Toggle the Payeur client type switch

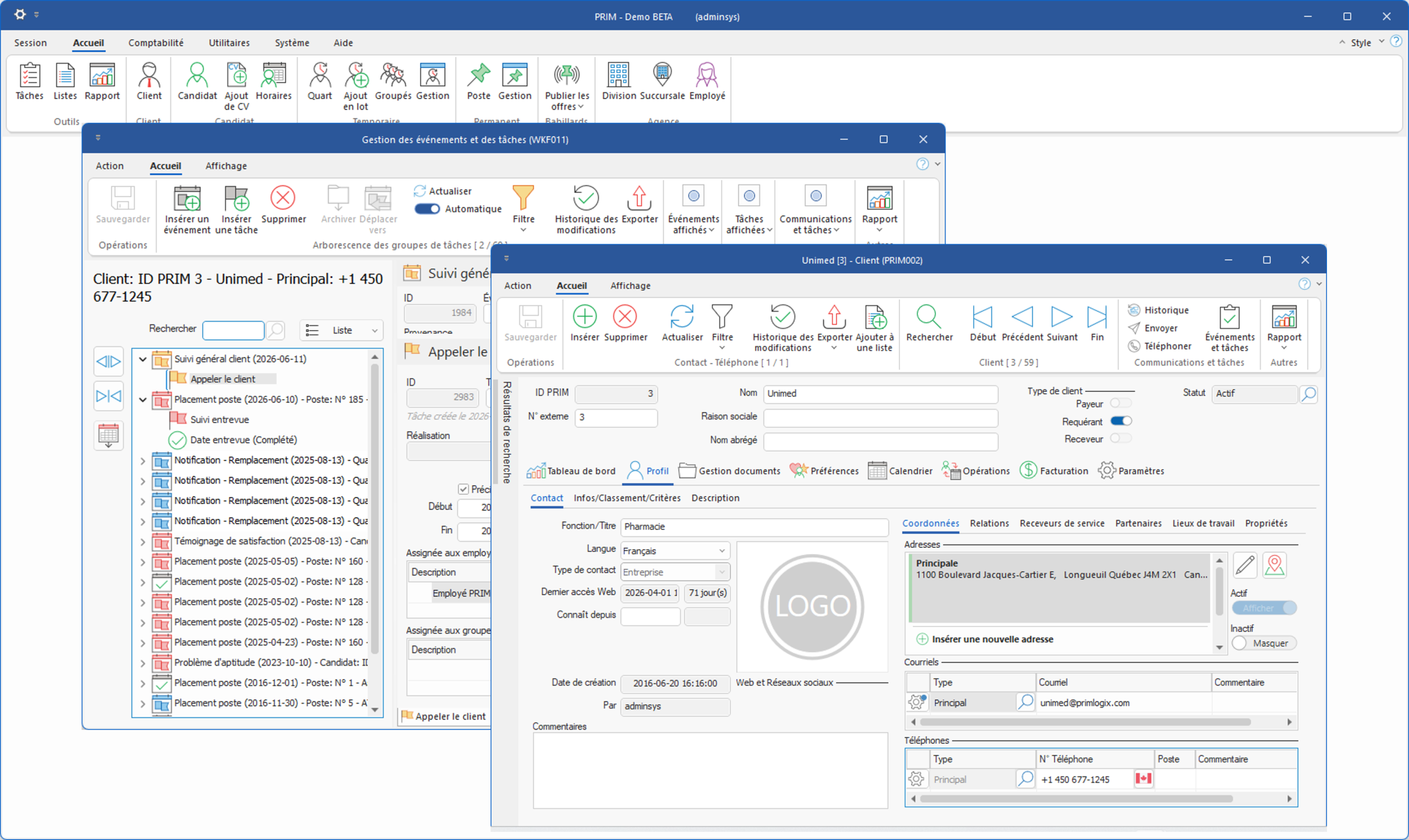coord(1120,403)
